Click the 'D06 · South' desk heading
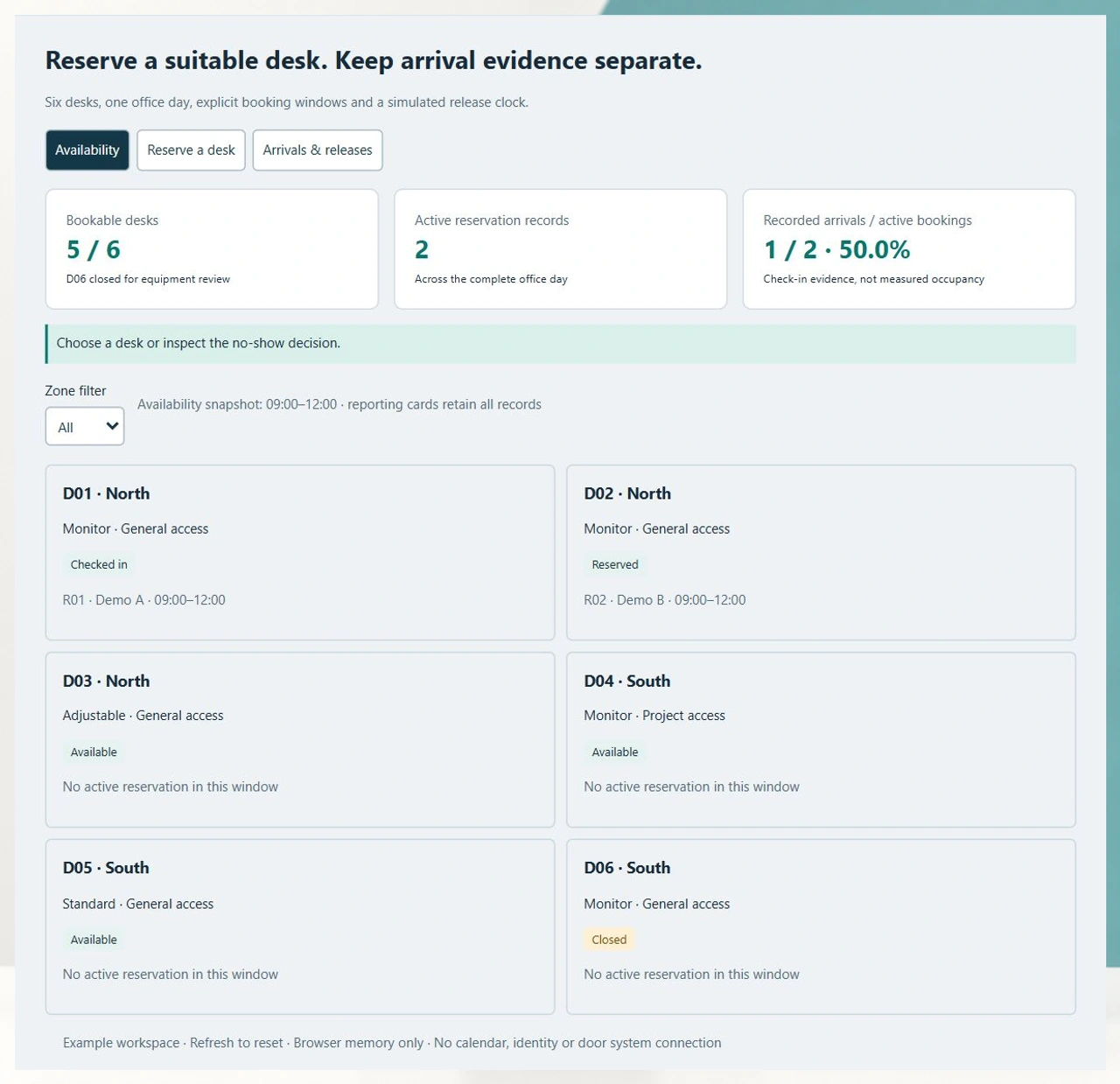1120x1084 pixels. [627, 868]
